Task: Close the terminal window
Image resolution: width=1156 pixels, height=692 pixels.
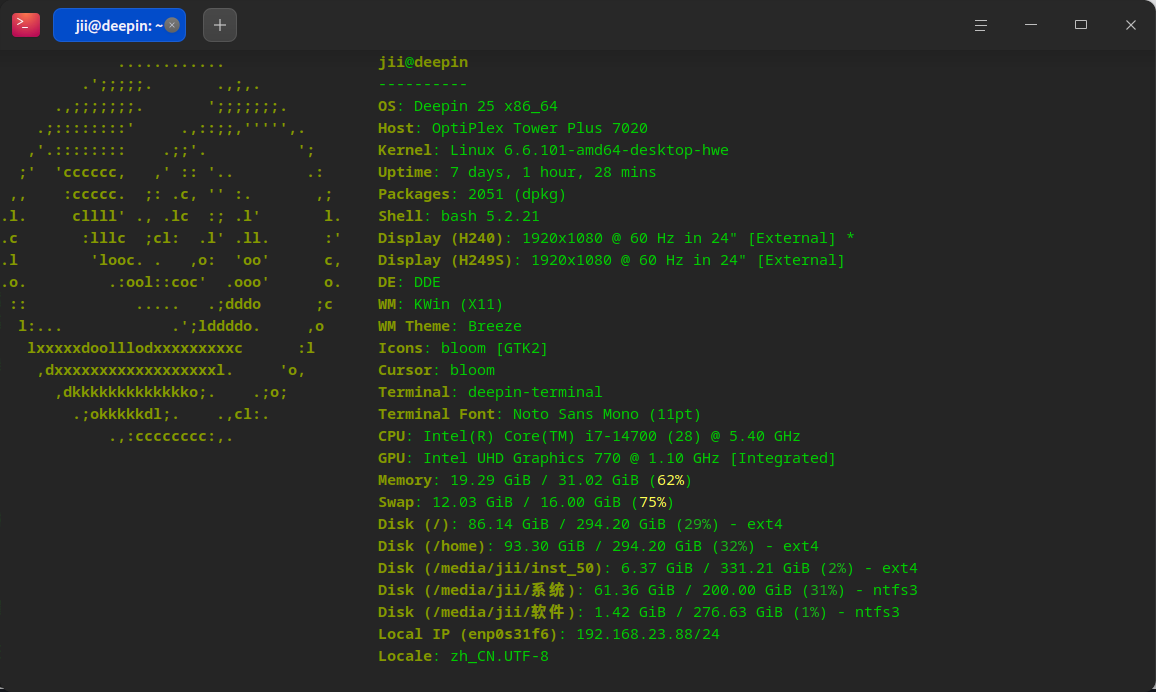Action: (x=1131, y=25)
